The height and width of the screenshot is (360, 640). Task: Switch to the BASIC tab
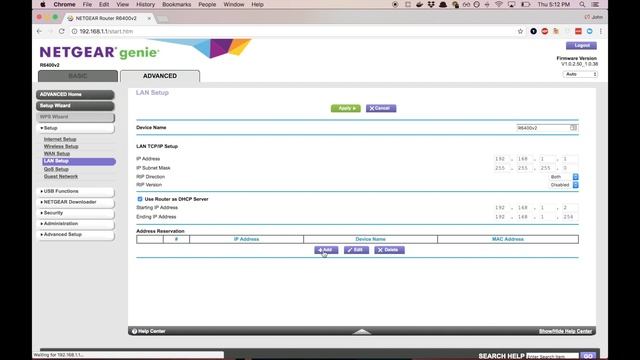(78, 76)
